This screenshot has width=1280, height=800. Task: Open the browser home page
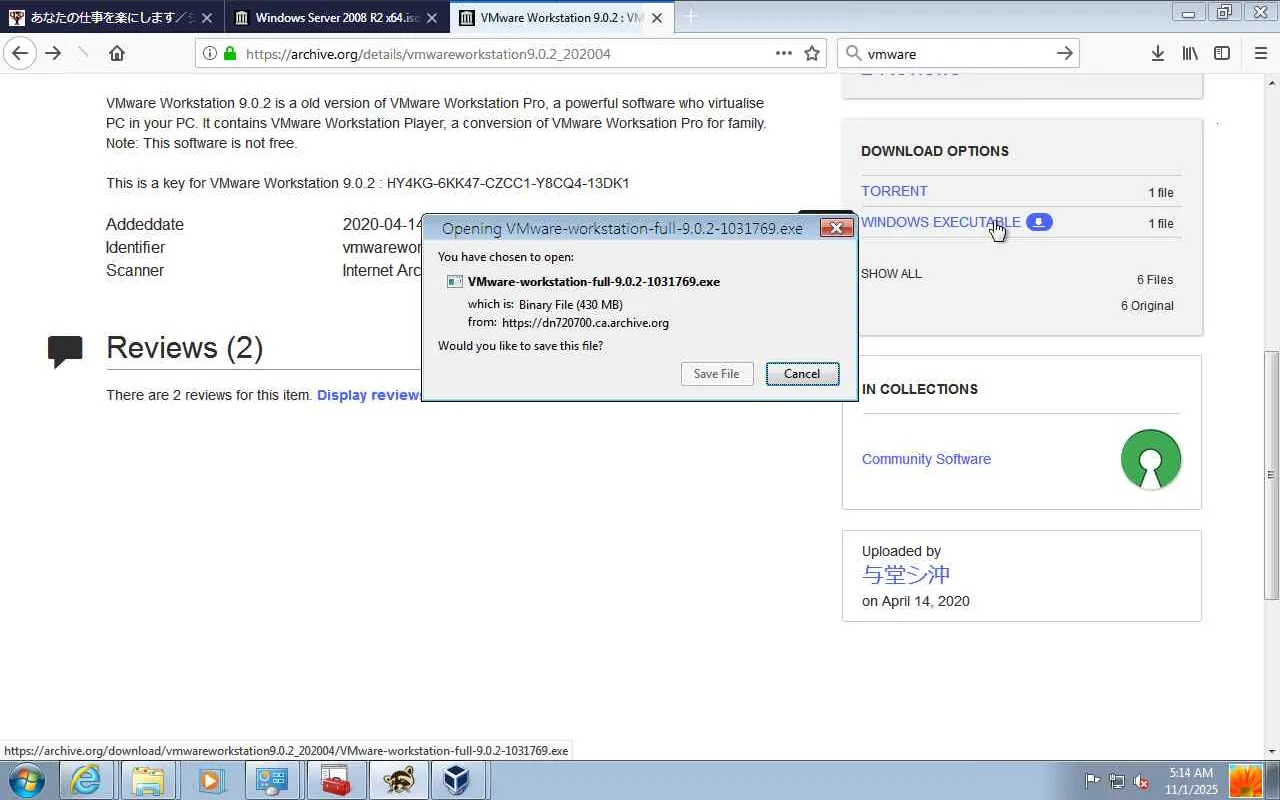pyautogui.click(x=117, y=53)
